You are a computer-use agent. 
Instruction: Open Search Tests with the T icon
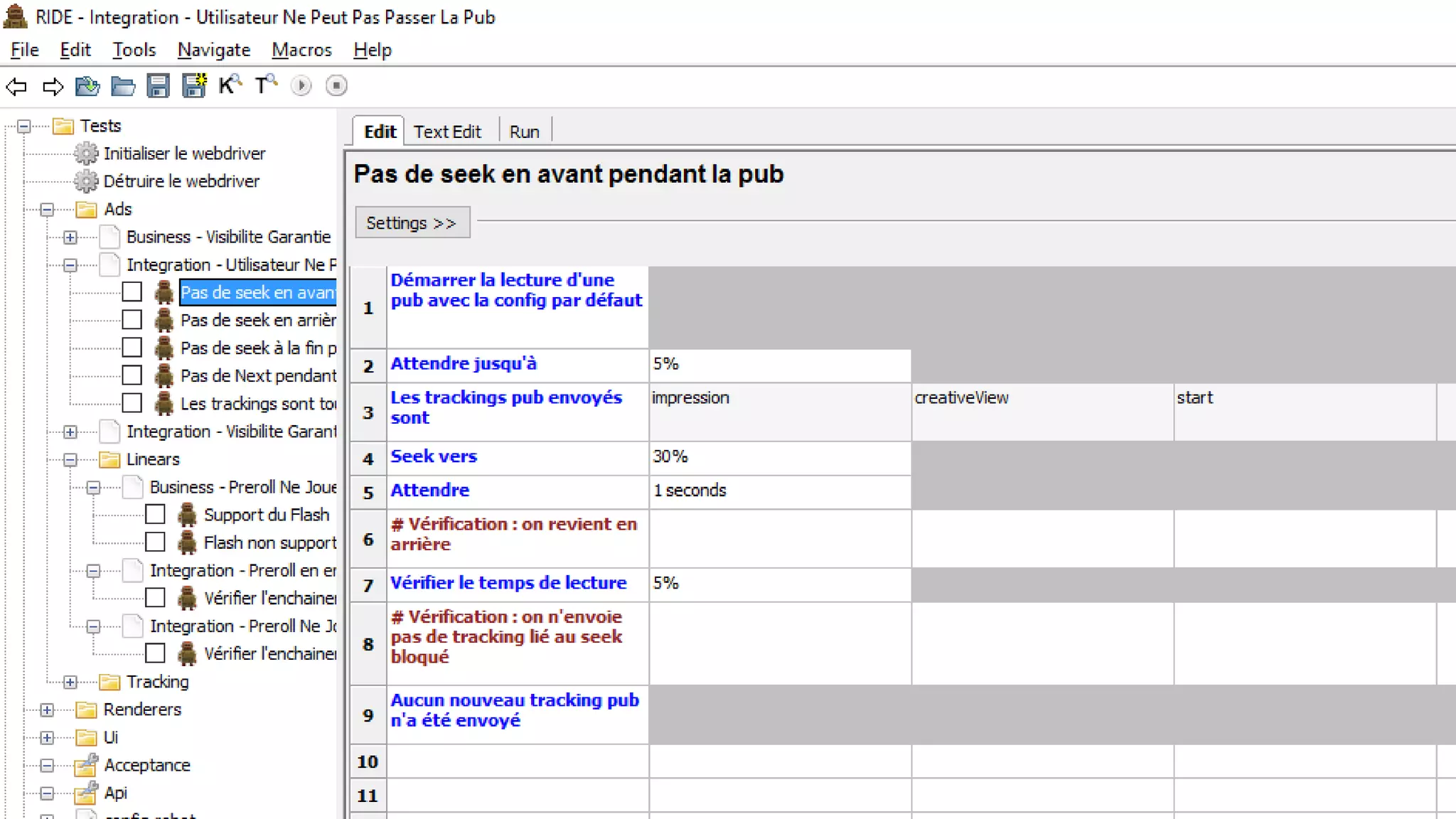coord(266,85)
